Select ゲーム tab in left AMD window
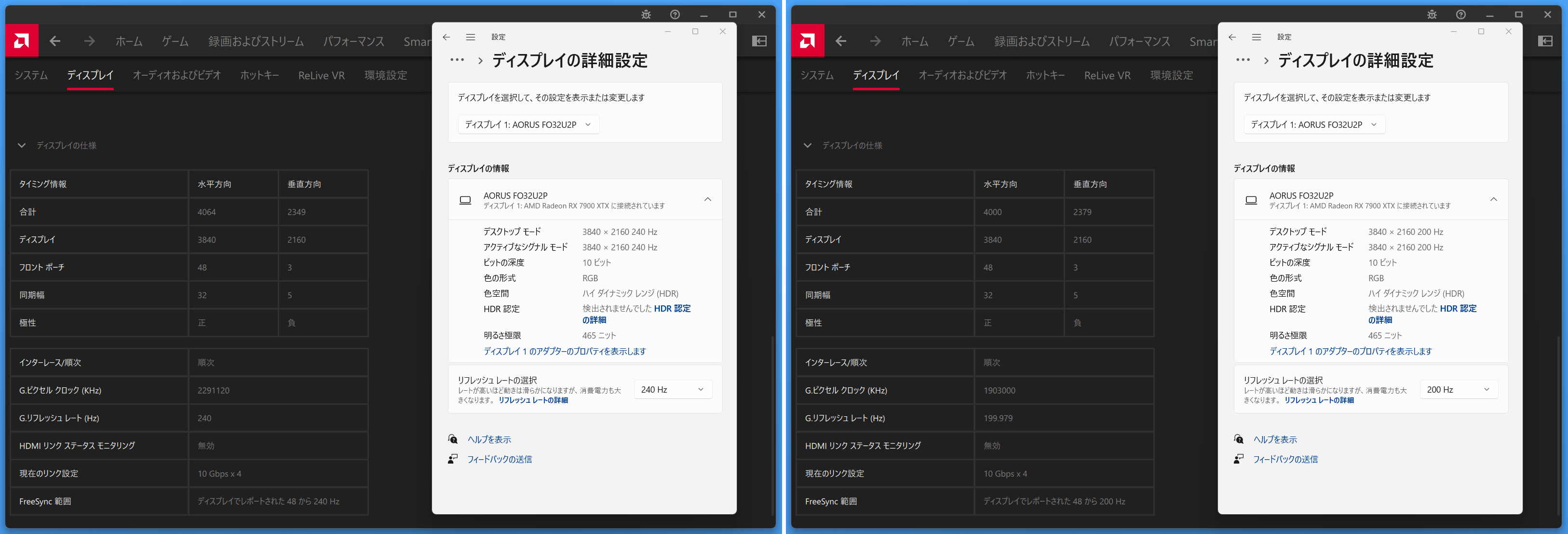1568x534 pixels. point(175,41)
